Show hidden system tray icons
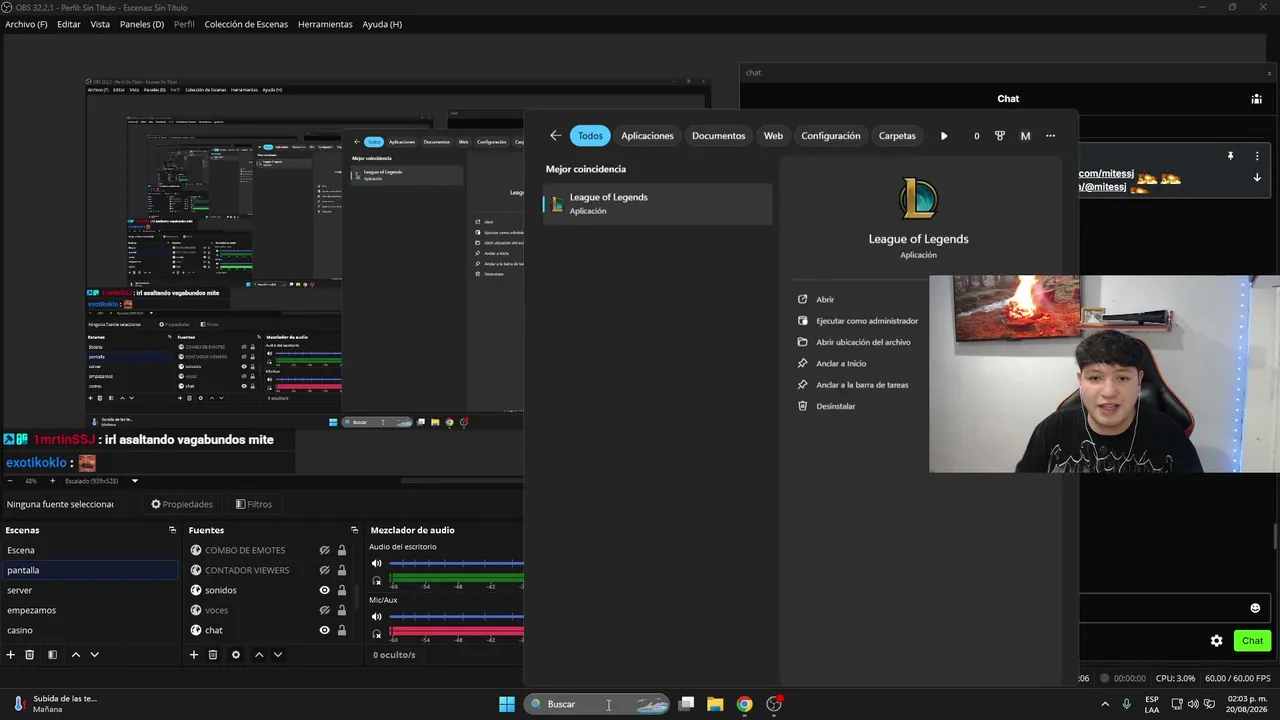Image resolution: width=1280 pixels, height=720 pixels. click(1105, 704)
